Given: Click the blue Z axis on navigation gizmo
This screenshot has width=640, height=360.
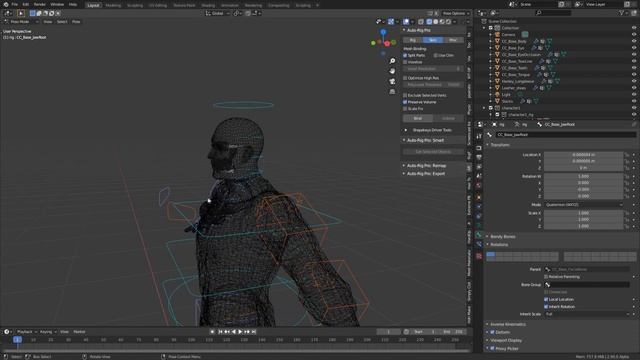Looking at the screenshot, I should click(383, 32).
